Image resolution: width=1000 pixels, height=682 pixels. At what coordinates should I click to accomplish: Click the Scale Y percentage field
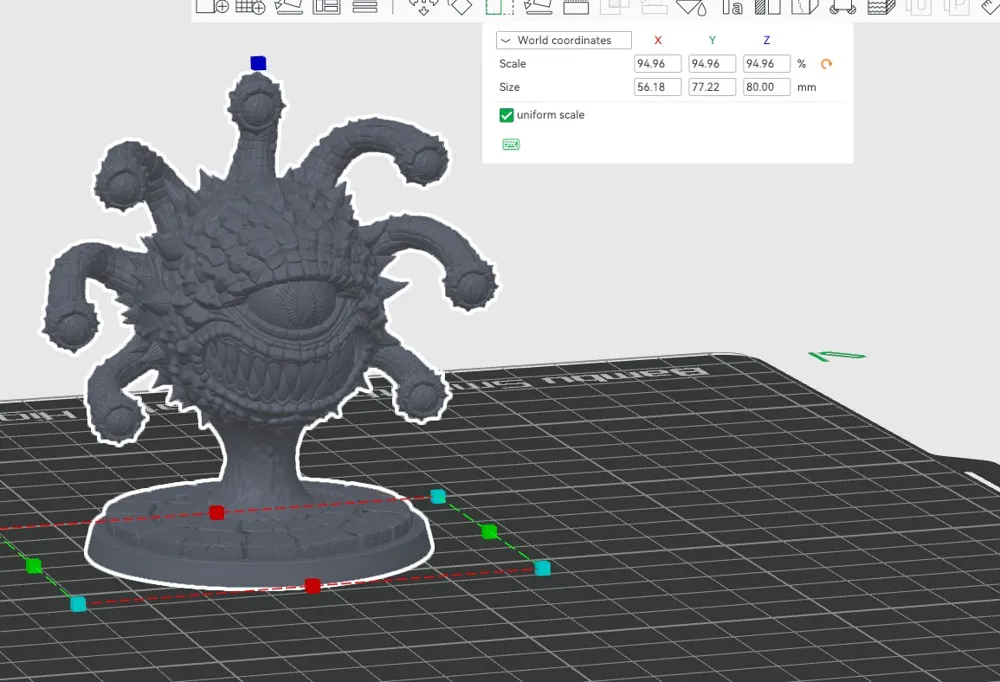[712, 64]
